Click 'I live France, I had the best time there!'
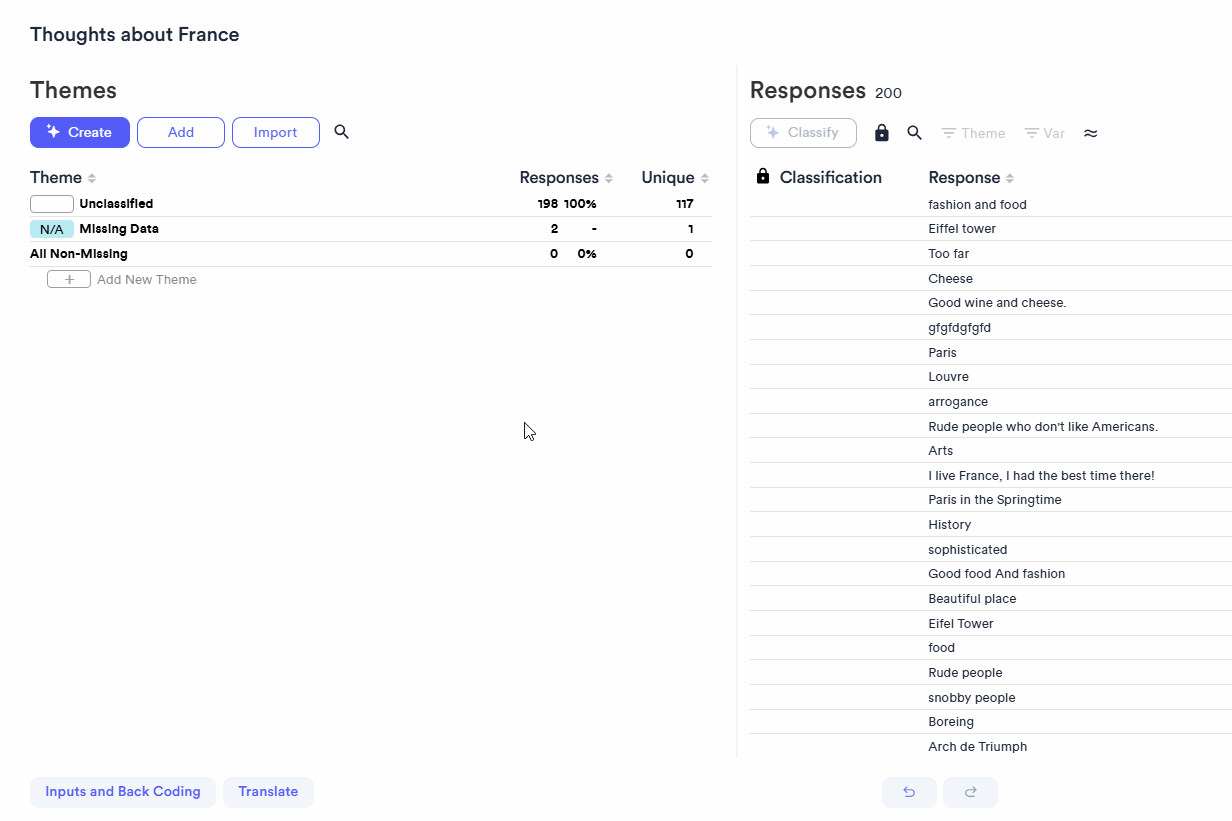This screenshot has height=821, width=1232. click(1041, 476)
